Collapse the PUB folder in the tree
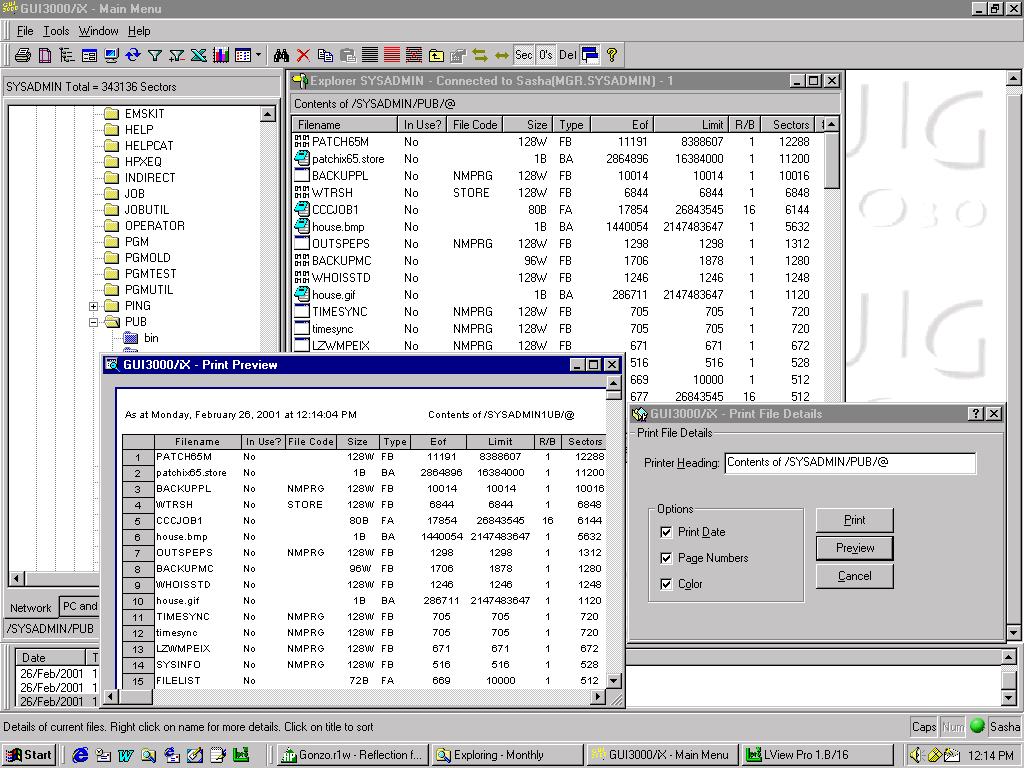Image resolution: width=1024 pixels, height=768 pixels. 93,322
